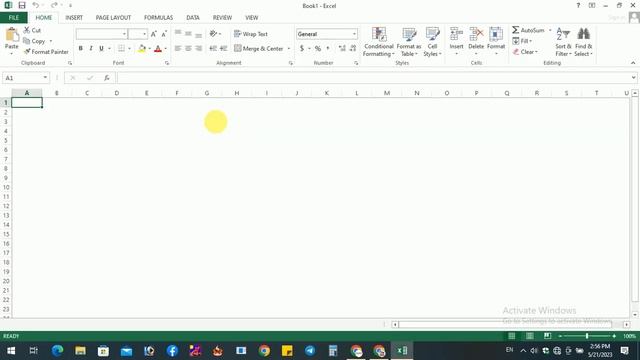640x360 pixels.
Task: Click the Cut scissors button
Action: [32, 30]
